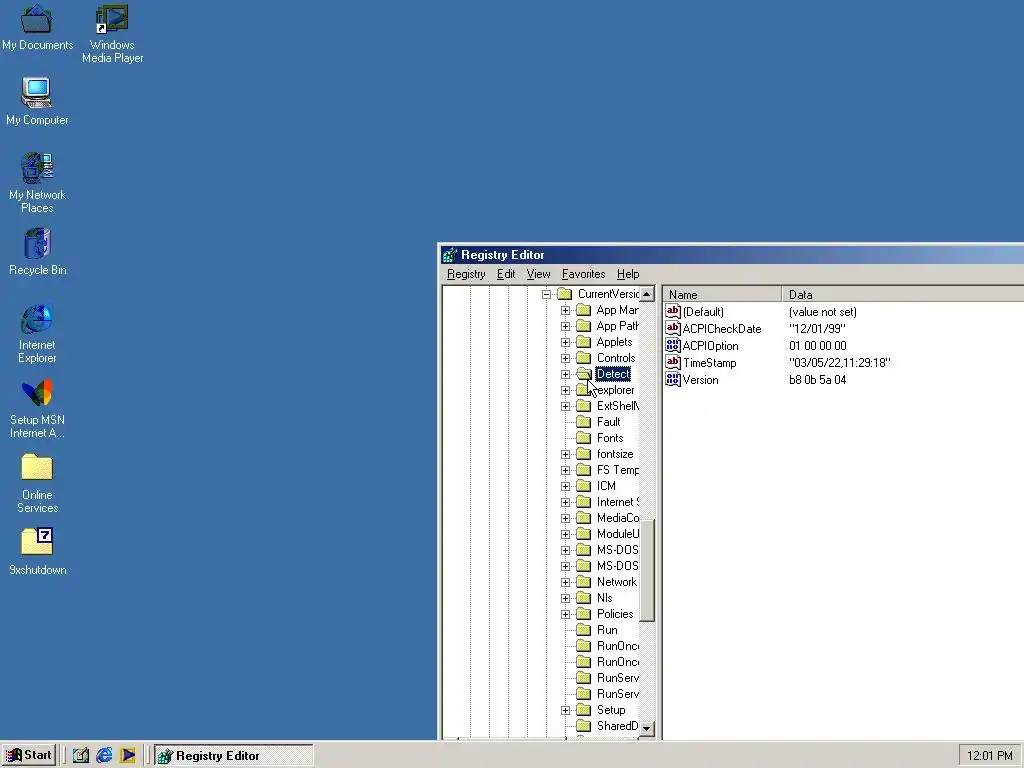This screenshot has width=1024, height=768.
Task: Click the Start button
Action: click(29, 756)
